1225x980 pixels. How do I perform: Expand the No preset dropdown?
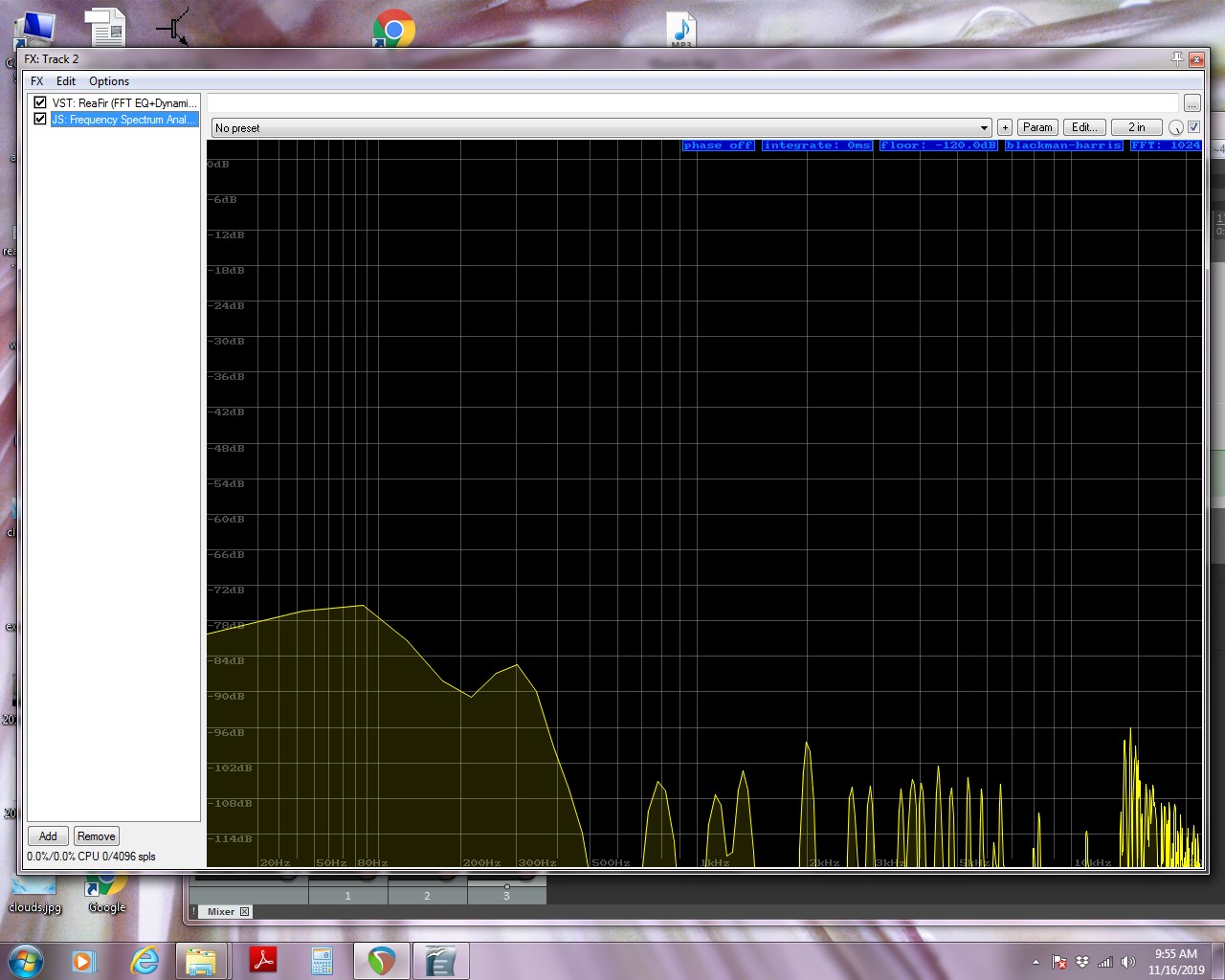coord(984,128)
